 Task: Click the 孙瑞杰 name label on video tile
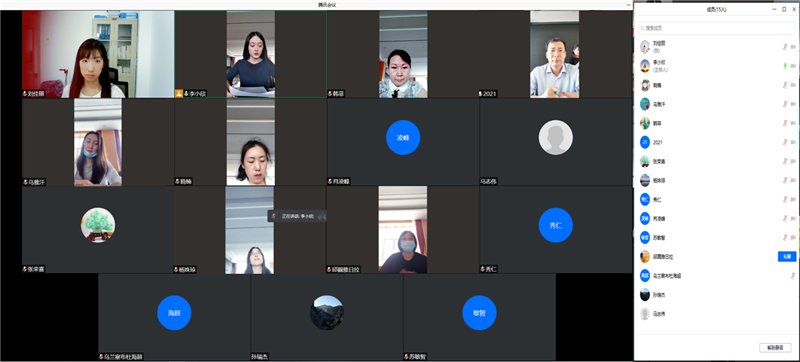tap(260, 357)
